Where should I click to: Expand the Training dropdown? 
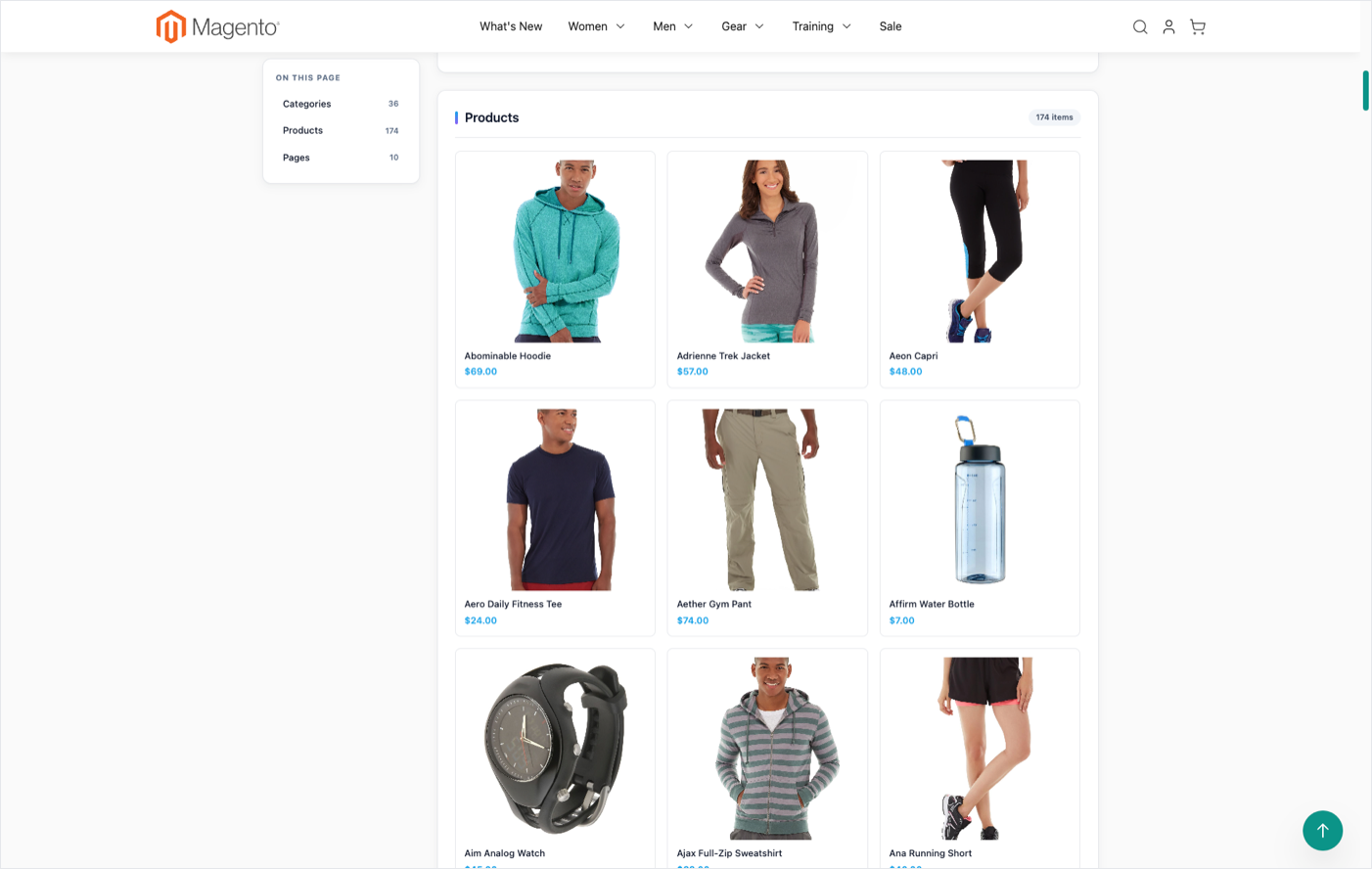click(x=820, y=26)
